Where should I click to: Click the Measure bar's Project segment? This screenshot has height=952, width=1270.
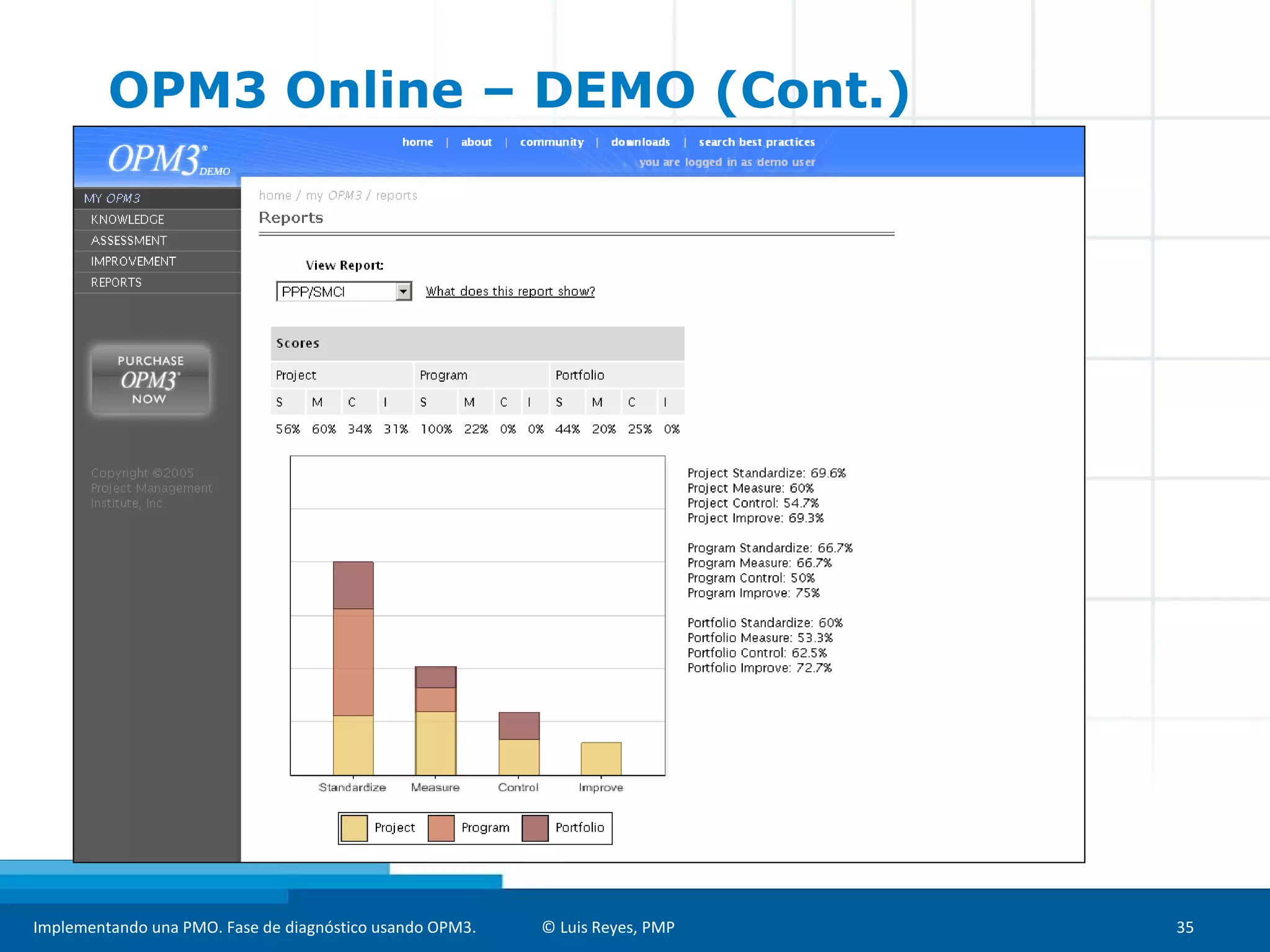[x=435, y=743]
